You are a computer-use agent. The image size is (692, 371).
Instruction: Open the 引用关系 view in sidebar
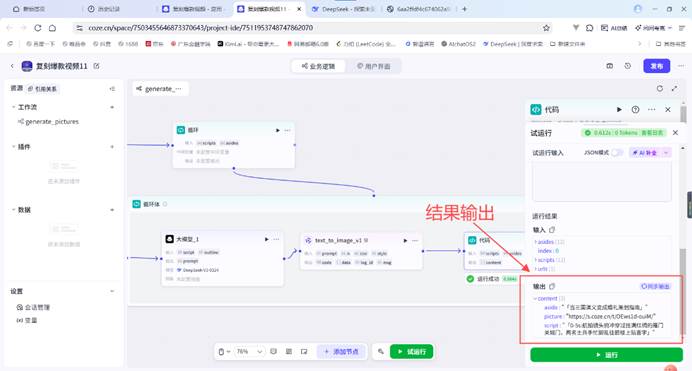coord(42,89)
